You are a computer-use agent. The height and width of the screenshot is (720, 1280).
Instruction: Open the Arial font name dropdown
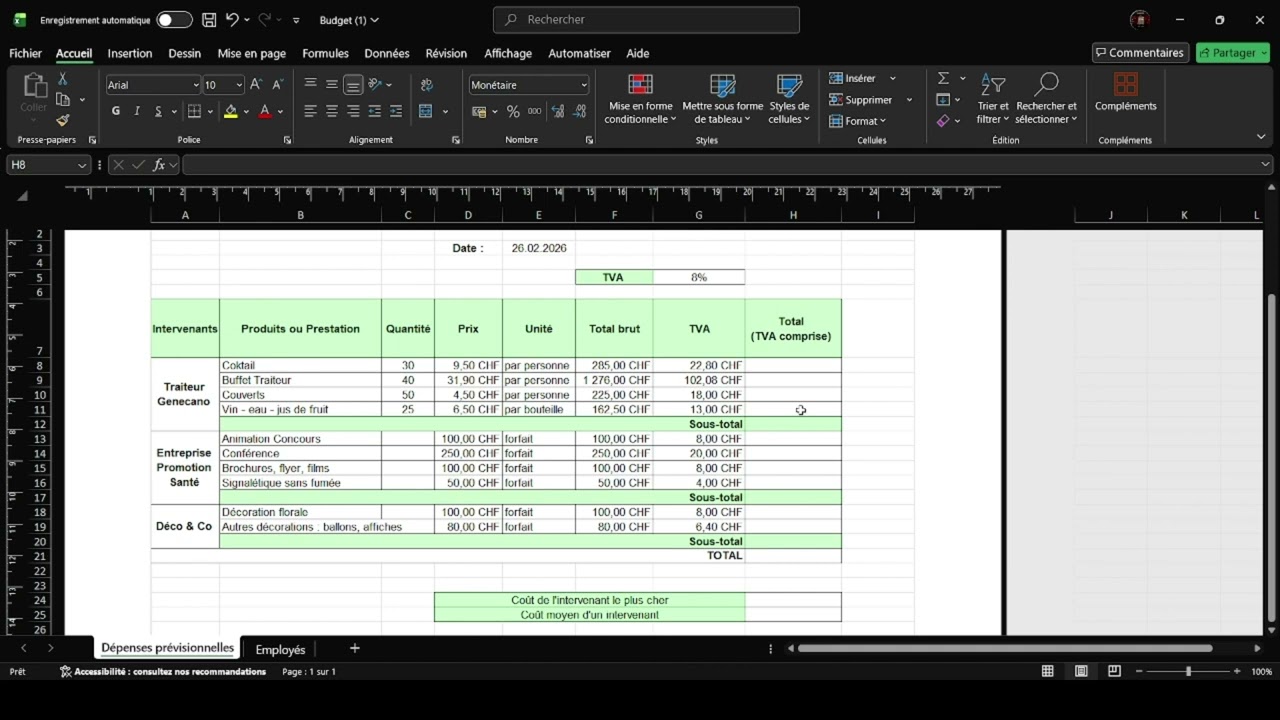[x=194, y=85]
